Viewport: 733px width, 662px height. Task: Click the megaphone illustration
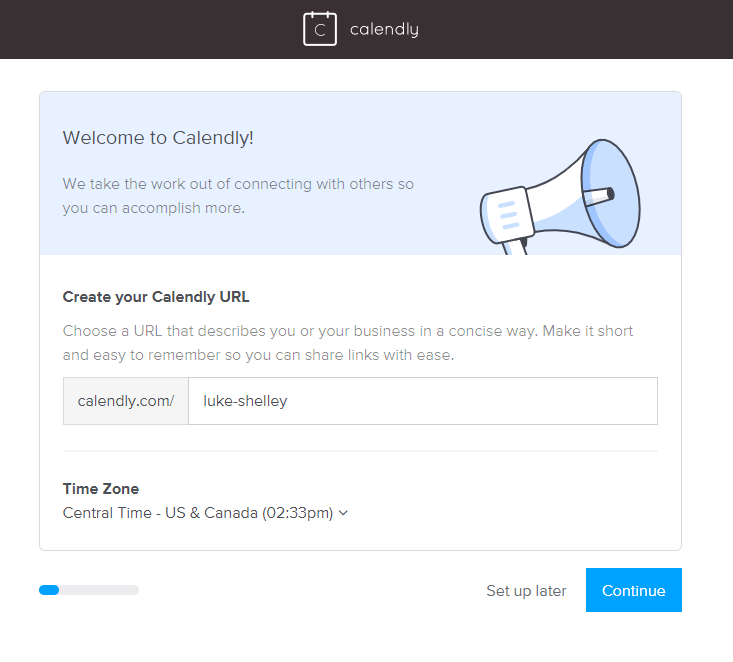[x=561, y=197]
